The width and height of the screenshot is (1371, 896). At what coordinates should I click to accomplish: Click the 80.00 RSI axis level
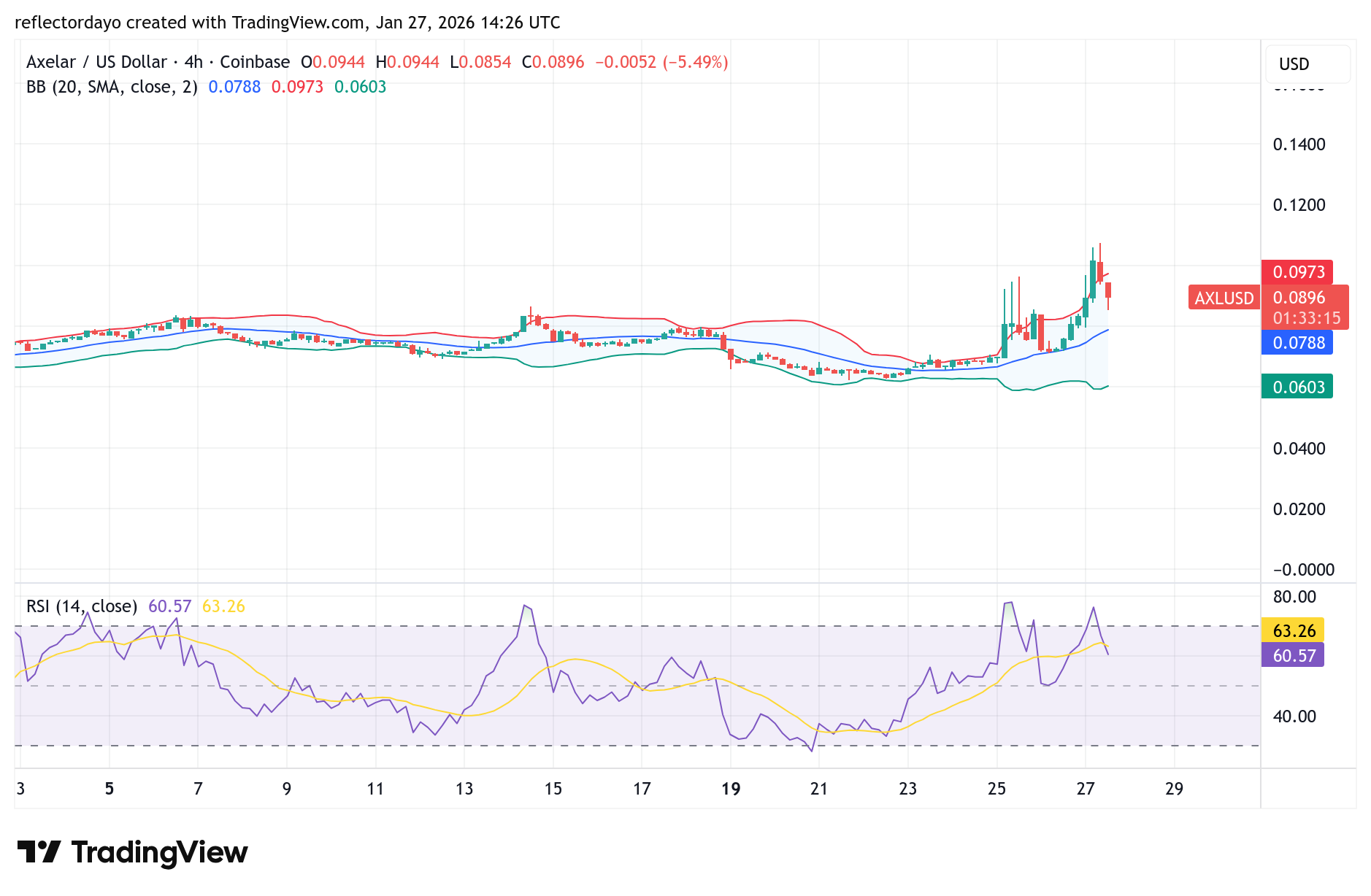(1294, 597)
